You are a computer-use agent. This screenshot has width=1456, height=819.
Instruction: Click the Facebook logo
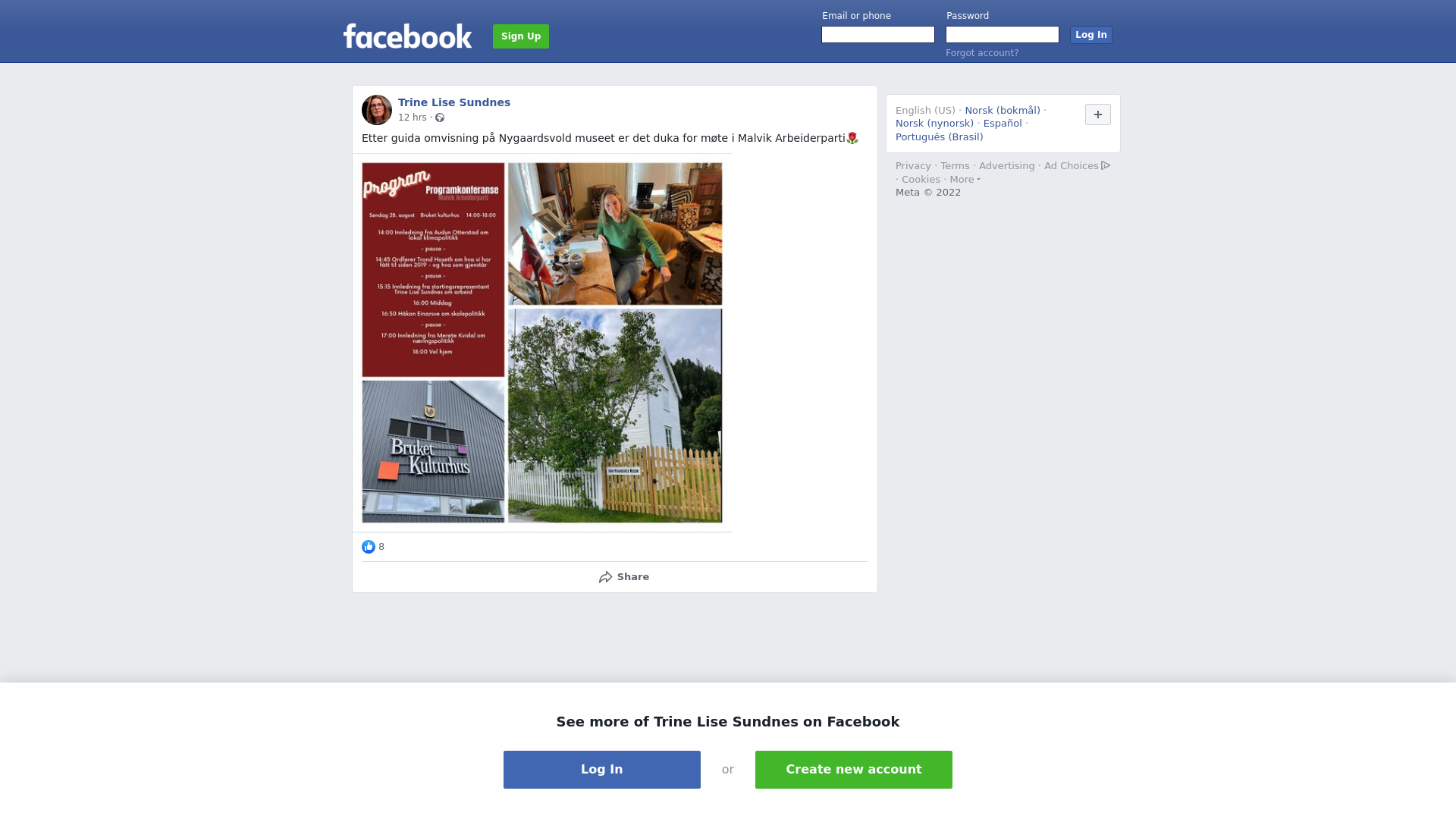[x=407, y=36]
